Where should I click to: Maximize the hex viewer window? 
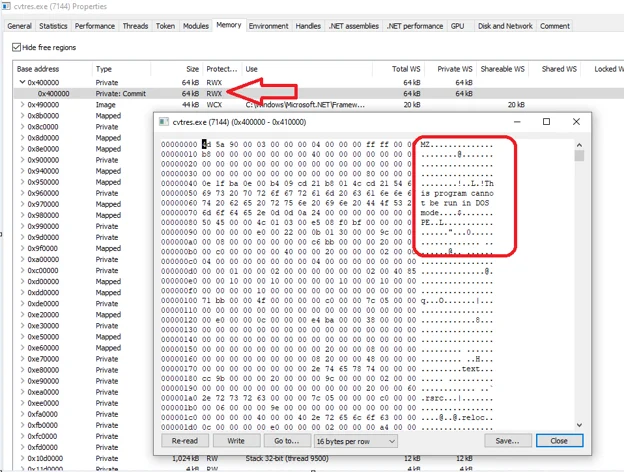(x=546, y=122)
